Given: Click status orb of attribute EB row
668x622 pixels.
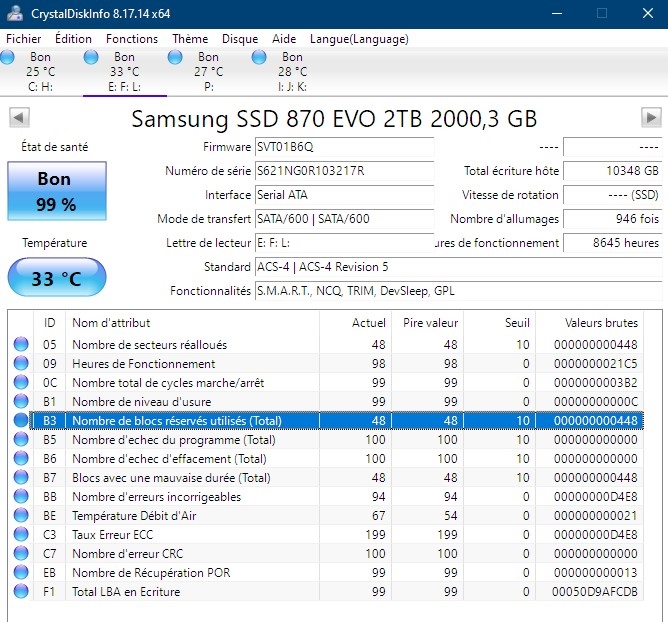Looking at the screenshot, I should [x=21, y=572].
